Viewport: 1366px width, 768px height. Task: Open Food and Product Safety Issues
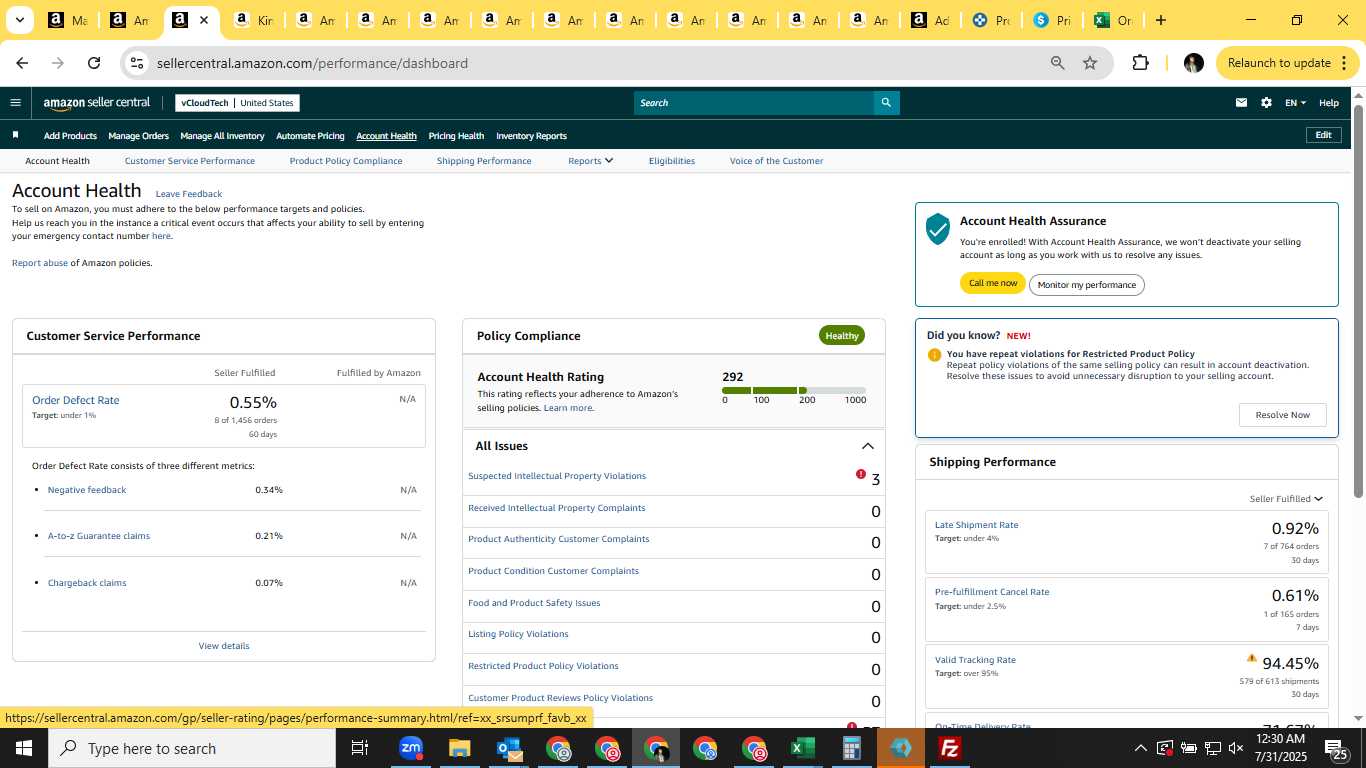[x=534, y=603]
